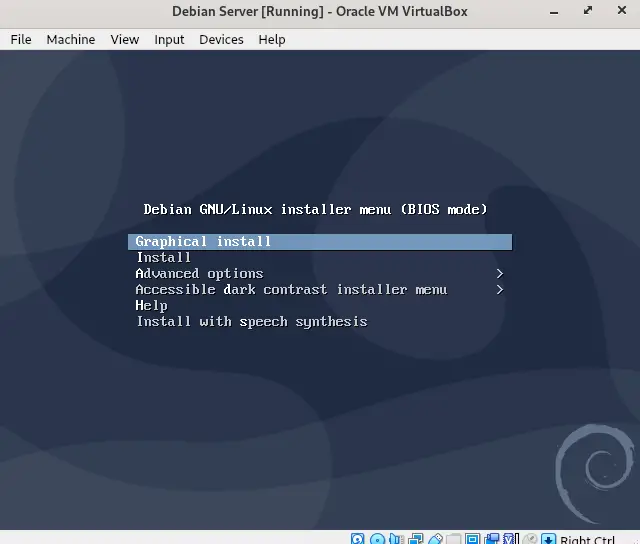Click the USB devices status icon

pos(436,539)
